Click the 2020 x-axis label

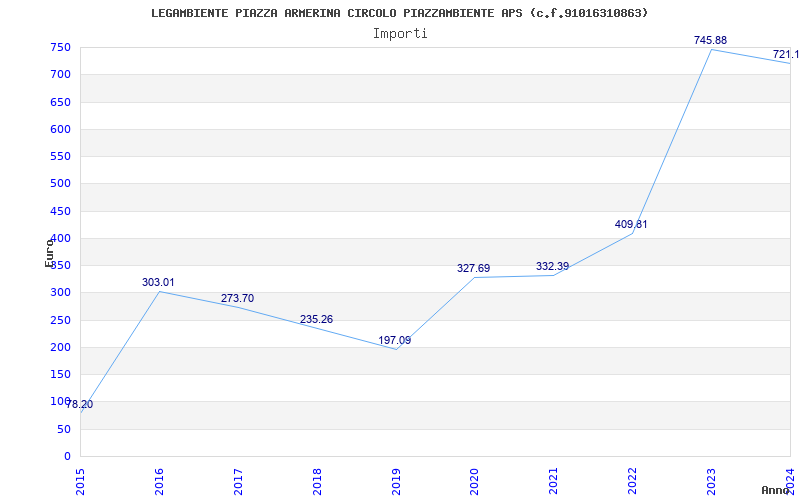click(474, 481)
